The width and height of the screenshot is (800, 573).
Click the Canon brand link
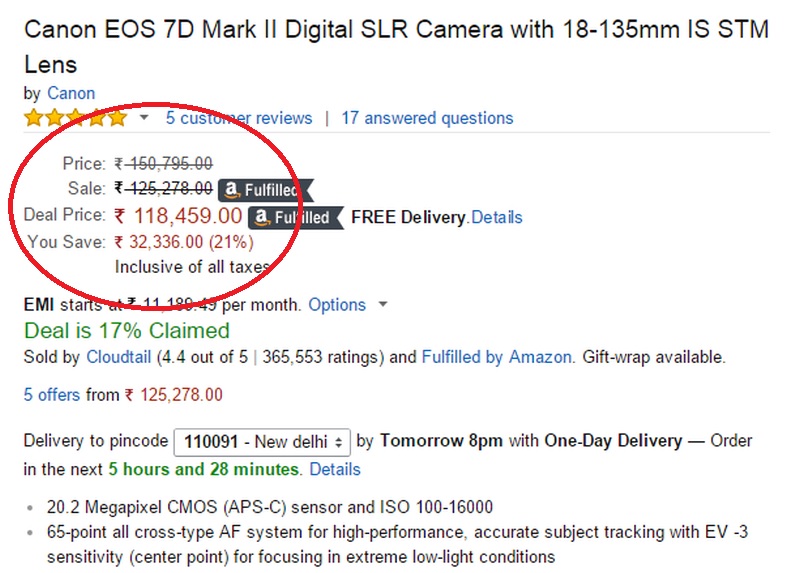(71, 93)
